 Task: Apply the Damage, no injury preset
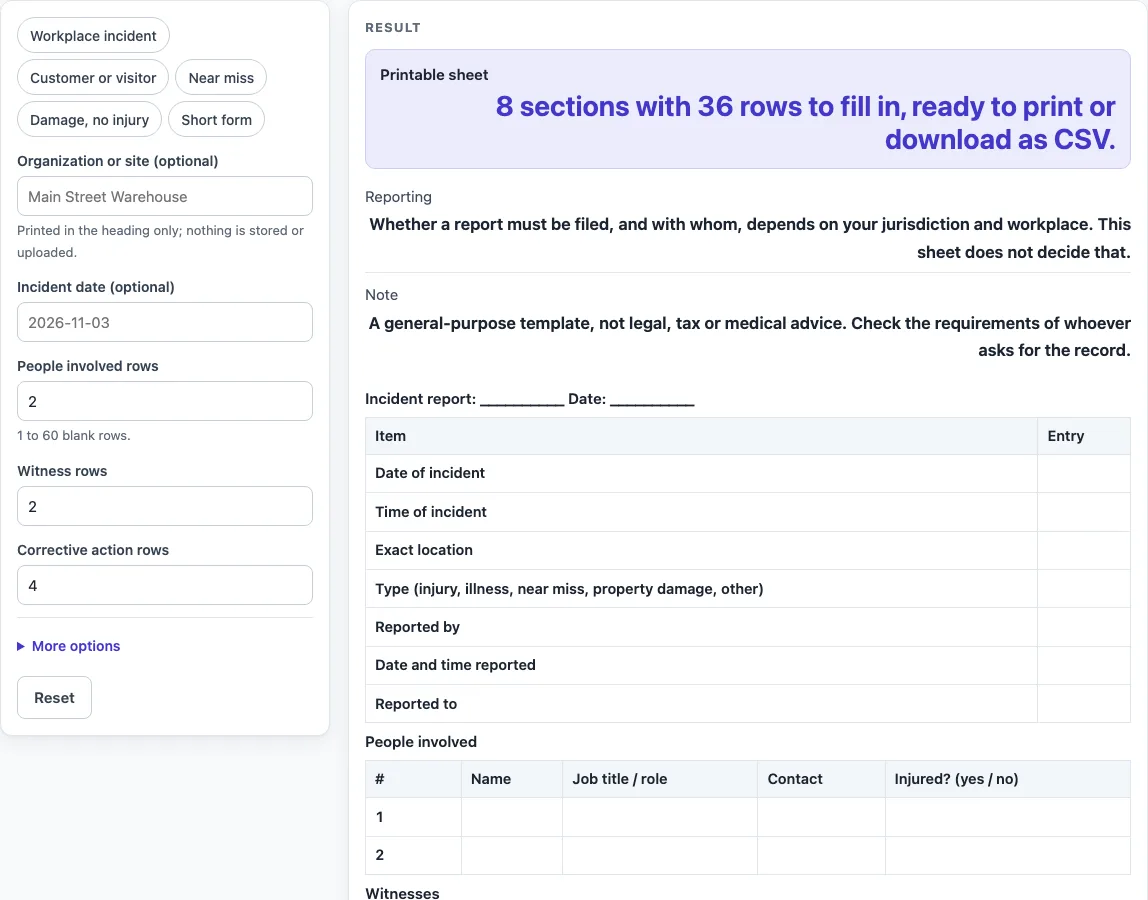(89, 119)
